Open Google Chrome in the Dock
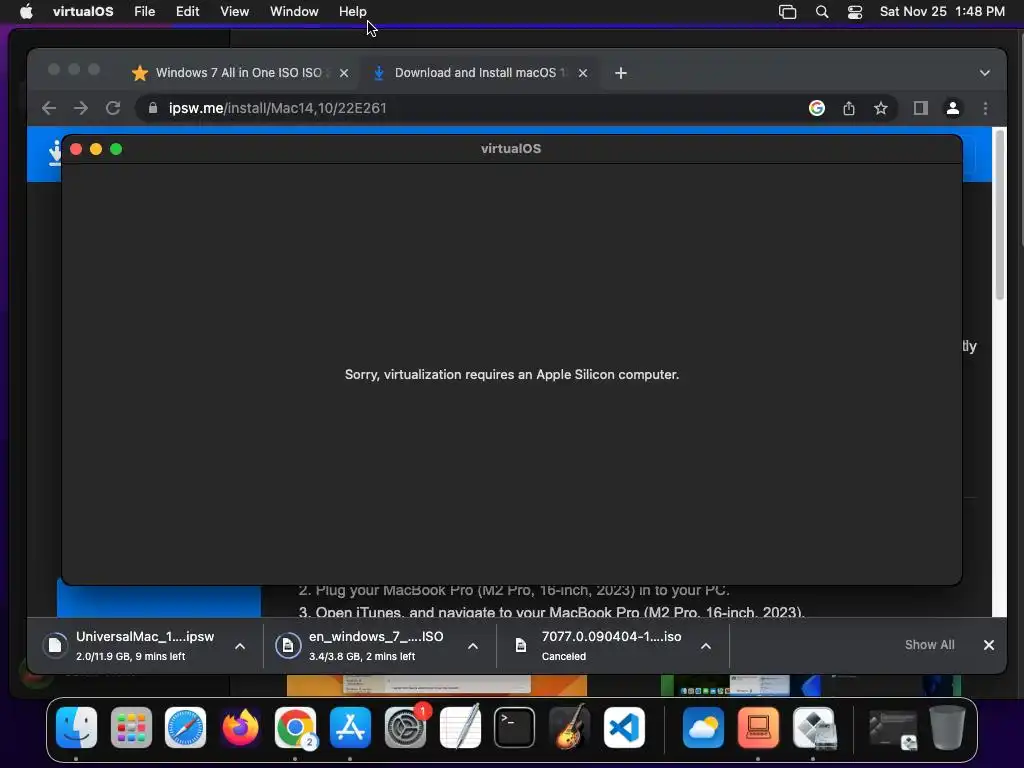Screen dimensions: 1024x768 [x=295, y=728]
